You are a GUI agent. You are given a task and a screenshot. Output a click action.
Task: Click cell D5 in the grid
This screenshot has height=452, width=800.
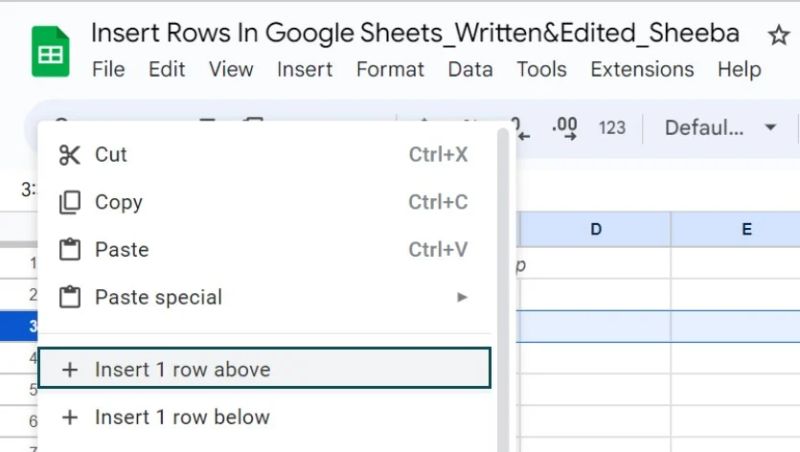(595, 390)
